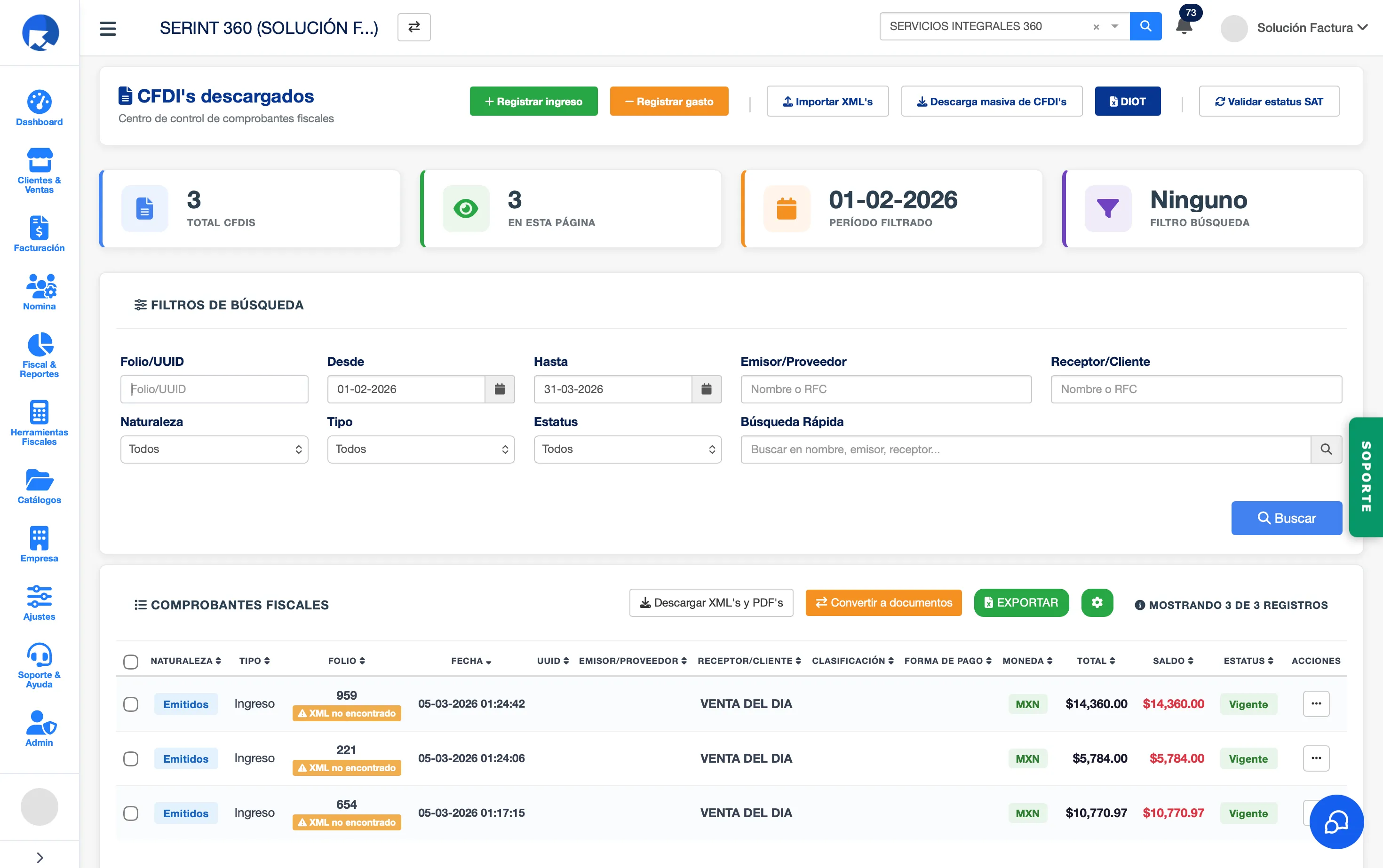The width and height of the screenshot is (1383, 868).
Task: Select the checkbox for folio 959
Action: [x=131, y=704]
